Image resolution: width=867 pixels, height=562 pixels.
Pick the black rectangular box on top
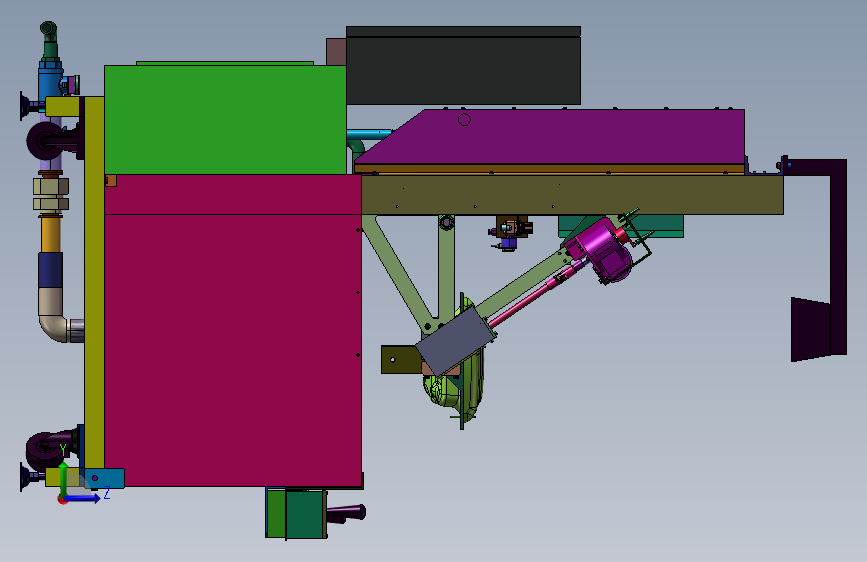463,65
